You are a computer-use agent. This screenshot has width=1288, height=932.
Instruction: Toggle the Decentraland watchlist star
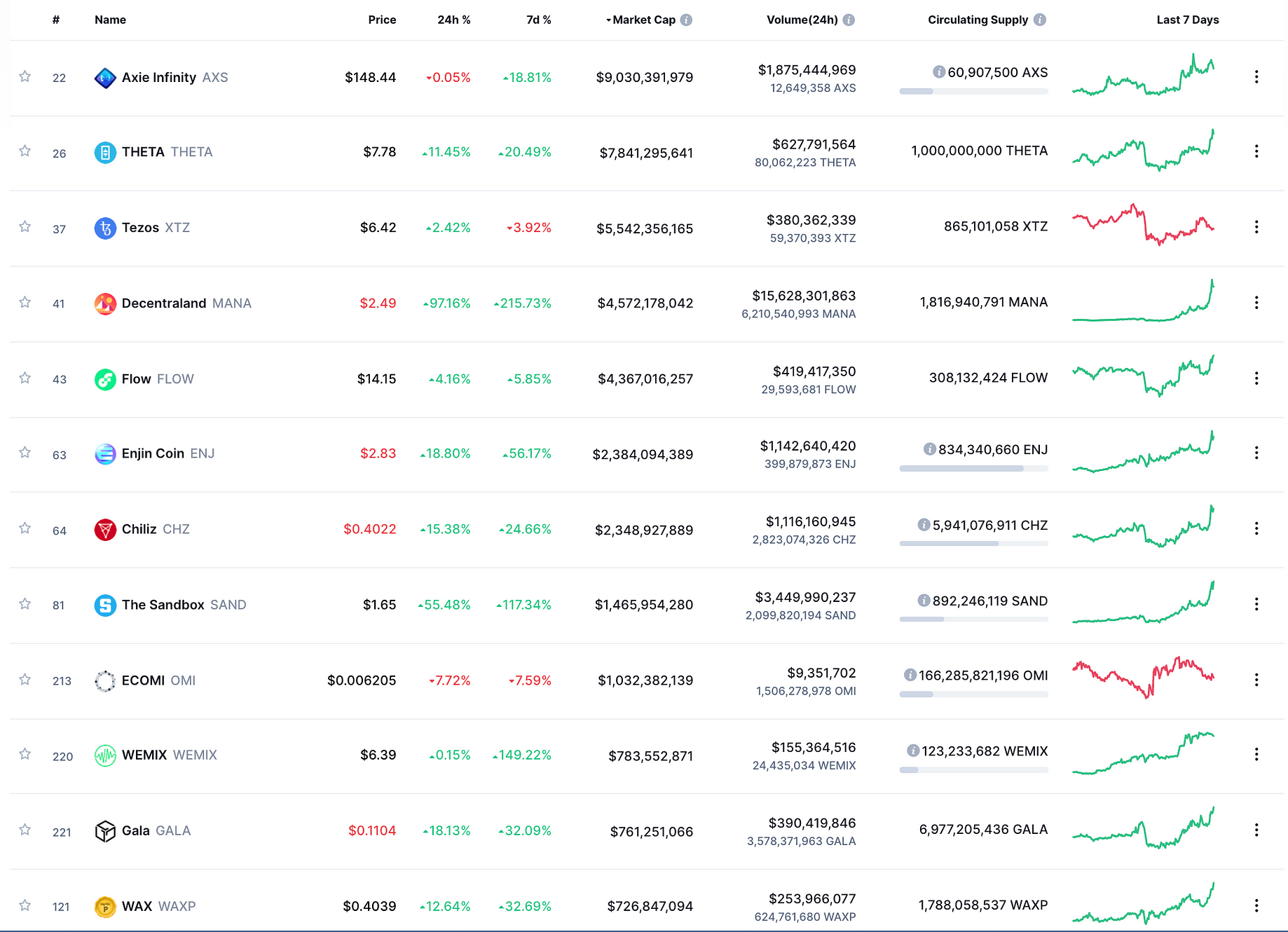coord(25,303)
